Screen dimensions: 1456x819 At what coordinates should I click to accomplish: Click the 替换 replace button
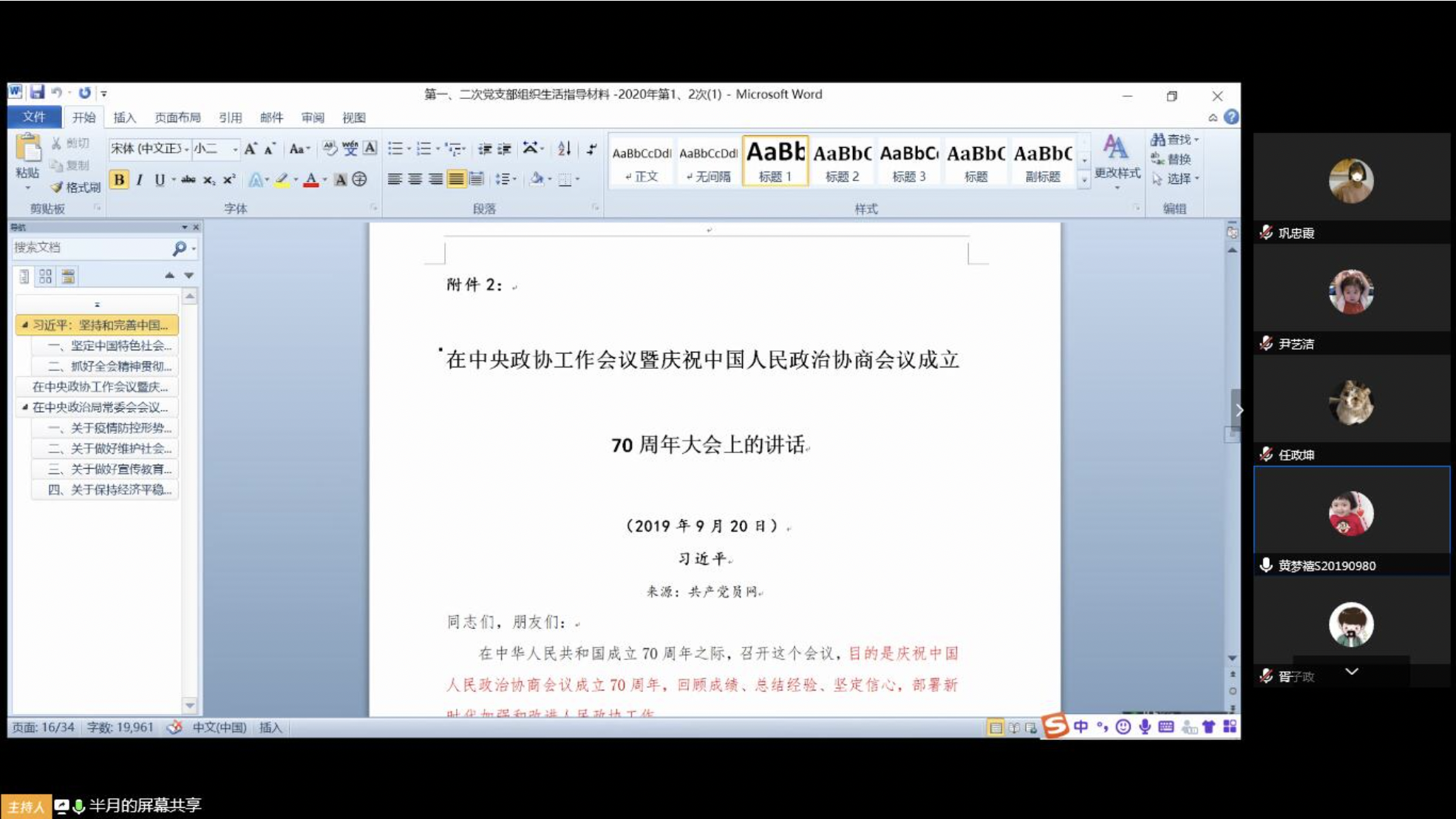(1171, 159)
